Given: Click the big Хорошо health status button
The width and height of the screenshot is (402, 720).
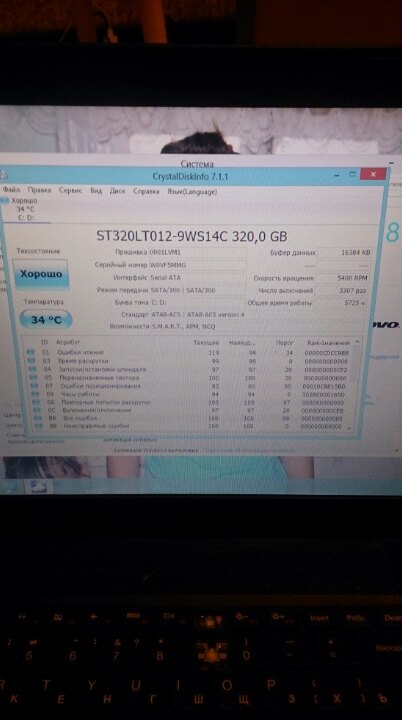Looking at the screenshot, I should [41, 274].
